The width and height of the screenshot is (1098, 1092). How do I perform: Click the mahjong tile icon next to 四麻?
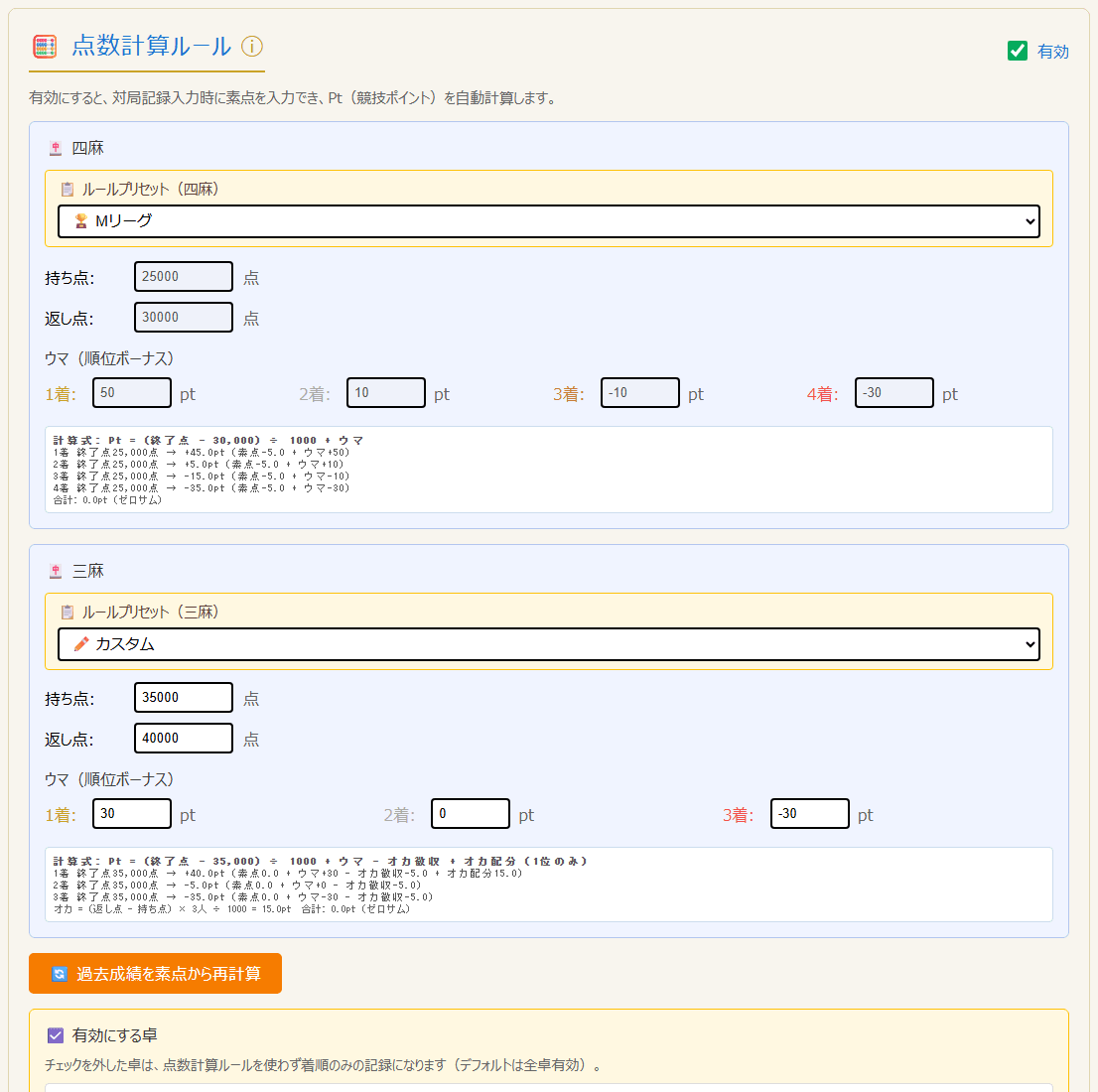coord(56,149)
